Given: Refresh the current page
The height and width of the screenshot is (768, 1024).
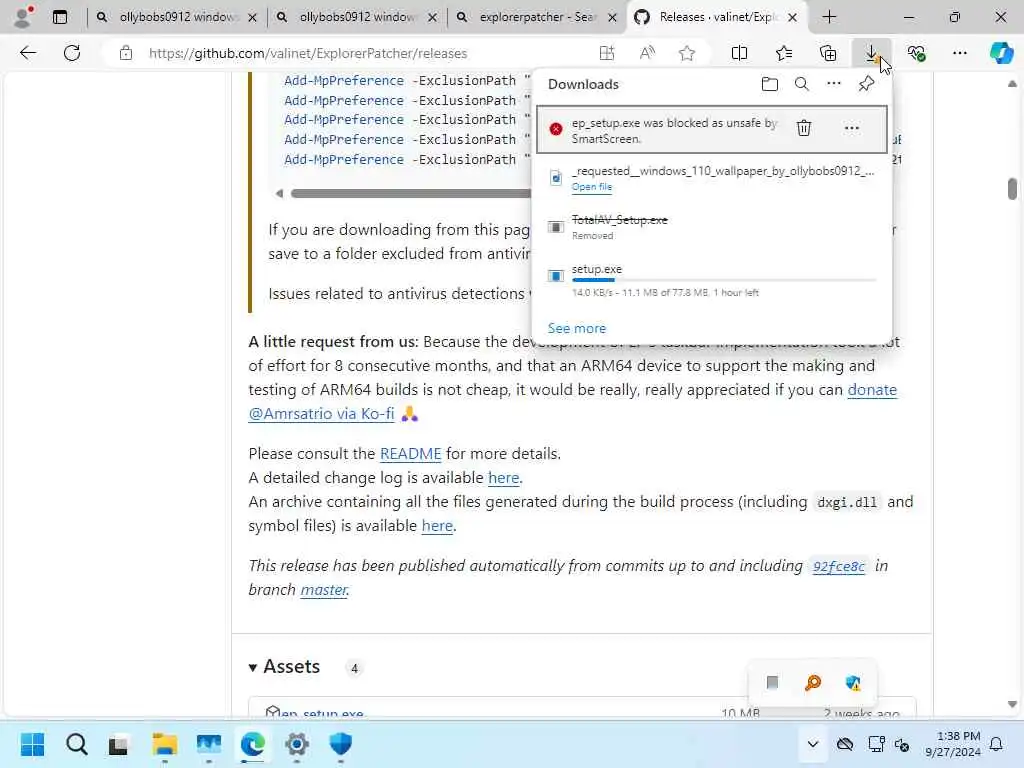Looking at the screenshot, I should pos(72,53).
